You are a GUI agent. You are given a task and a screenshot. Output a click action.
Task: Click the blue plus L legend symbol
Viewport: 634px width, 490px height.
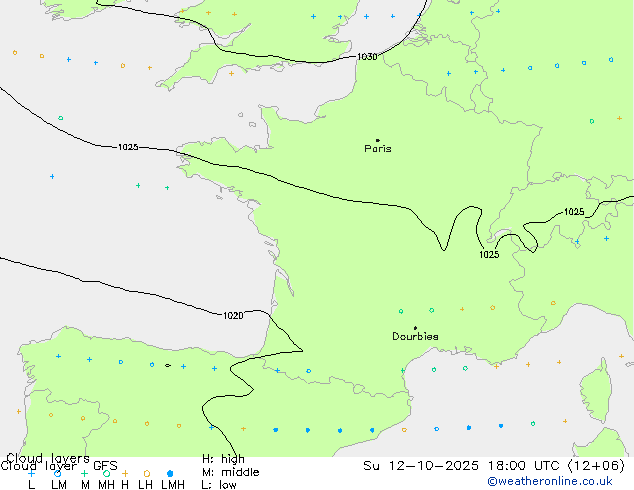pos(31,473)
